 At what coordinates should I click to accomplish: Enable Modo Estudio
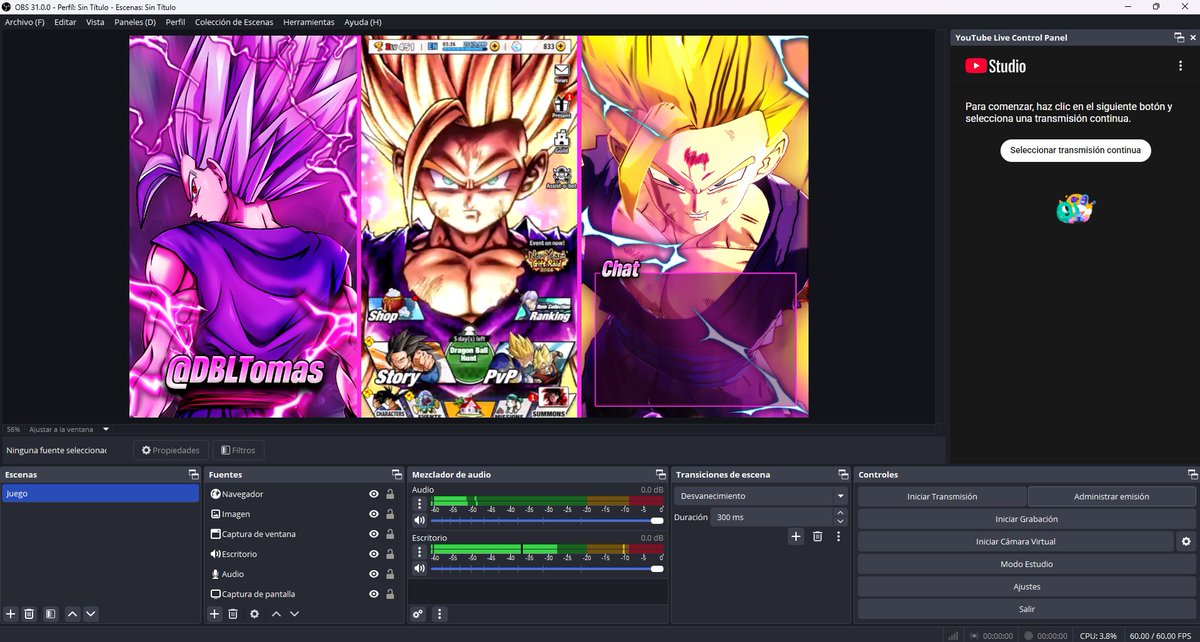pos(1026,564)
